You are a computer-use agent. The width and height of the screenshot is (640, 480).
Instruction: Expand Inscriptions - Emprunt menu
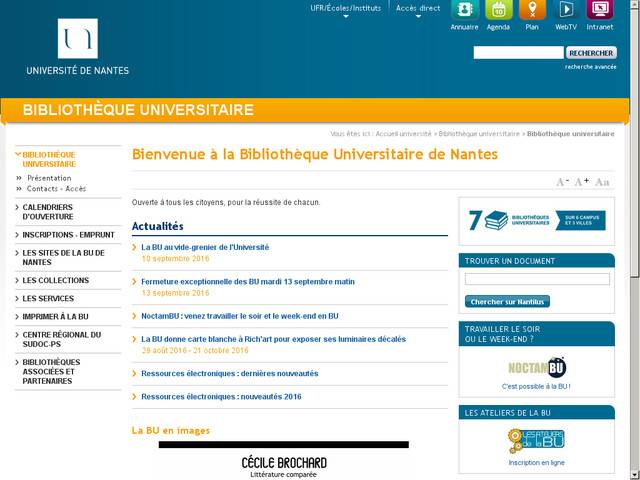(68, 235)
